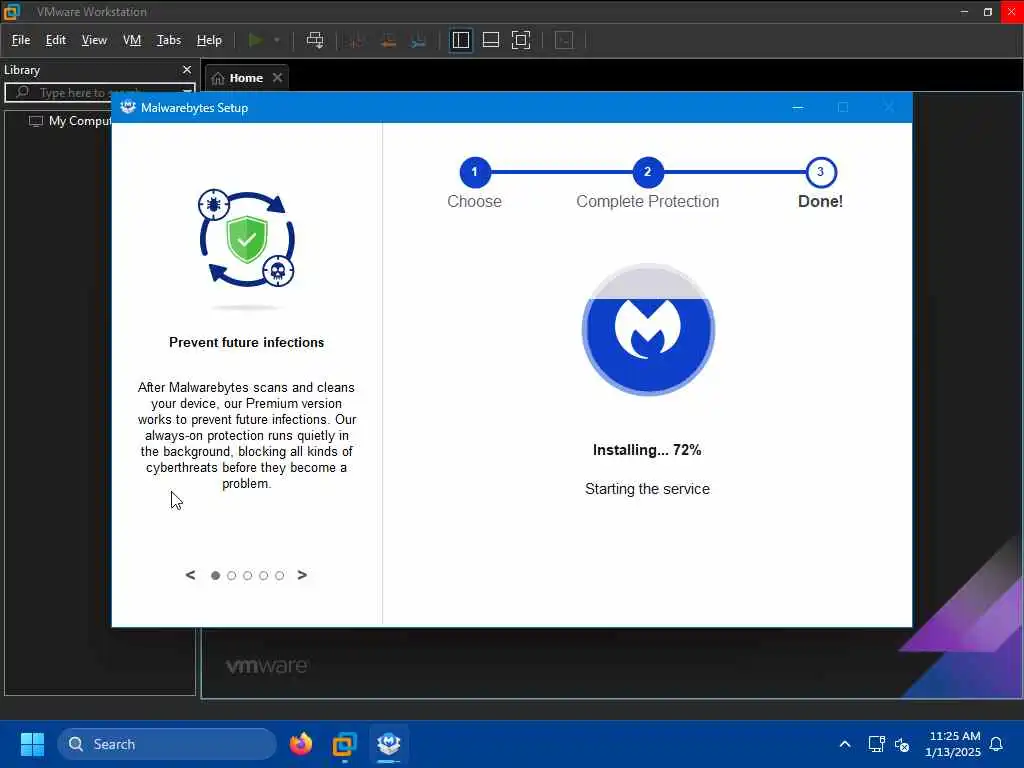Select the third carousel dot
Screen dimensions: 1024x768
pos(248,575)
